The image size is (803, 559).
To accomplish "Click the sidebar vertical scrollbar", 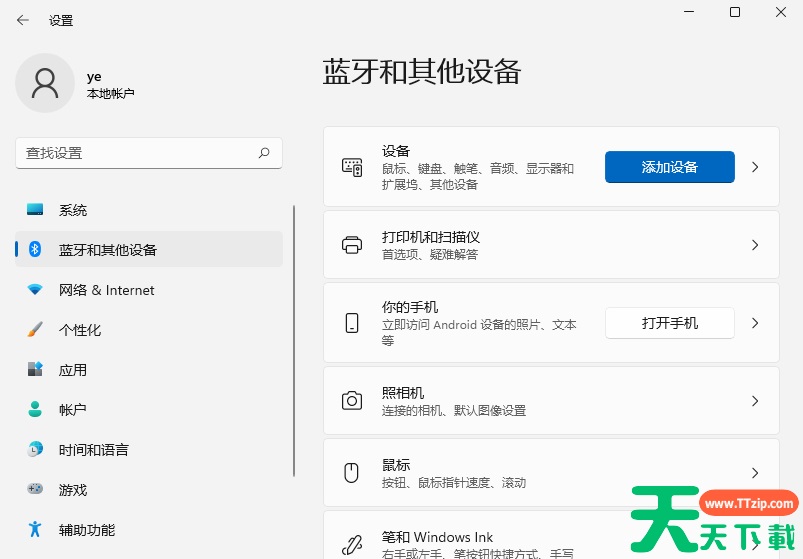I will (294, 340).
